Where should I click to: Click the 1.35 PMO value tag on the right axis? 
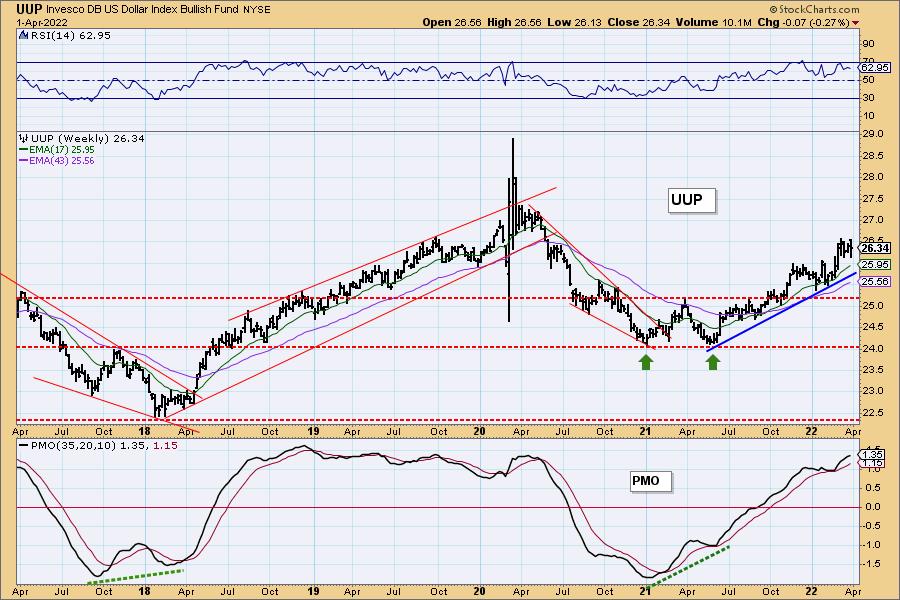(x=873, y=454)
